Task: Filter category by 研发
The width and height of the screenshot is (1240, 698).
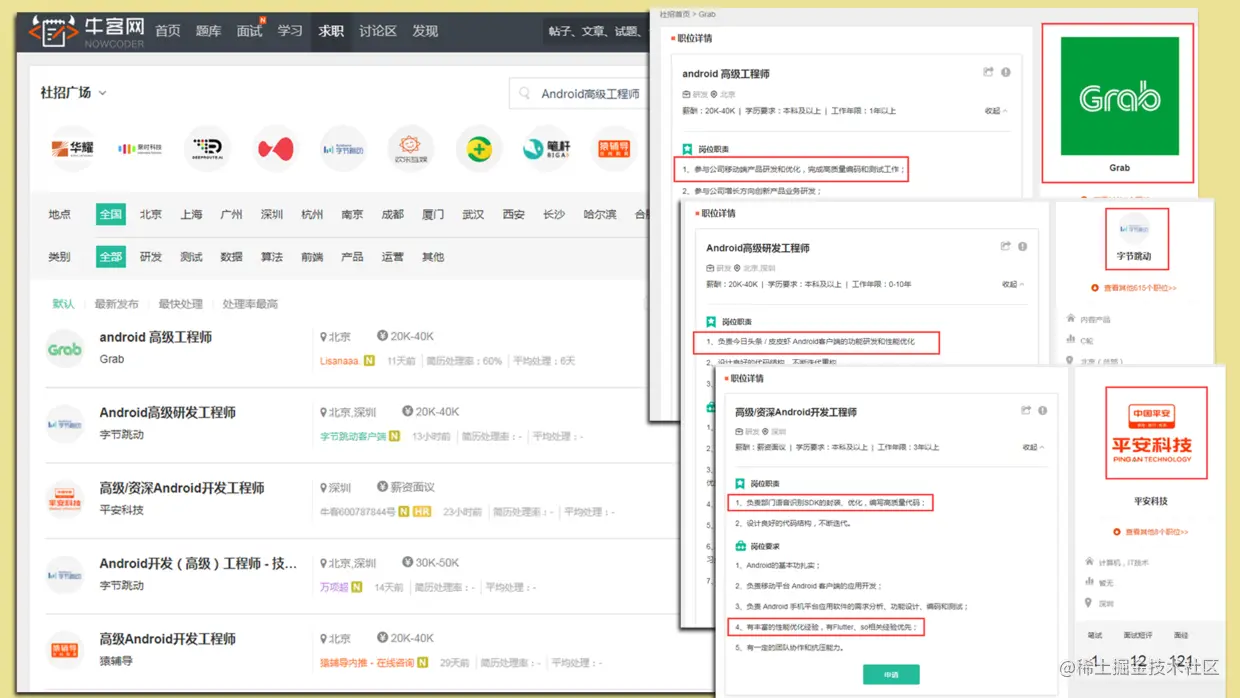Action: 151,257
